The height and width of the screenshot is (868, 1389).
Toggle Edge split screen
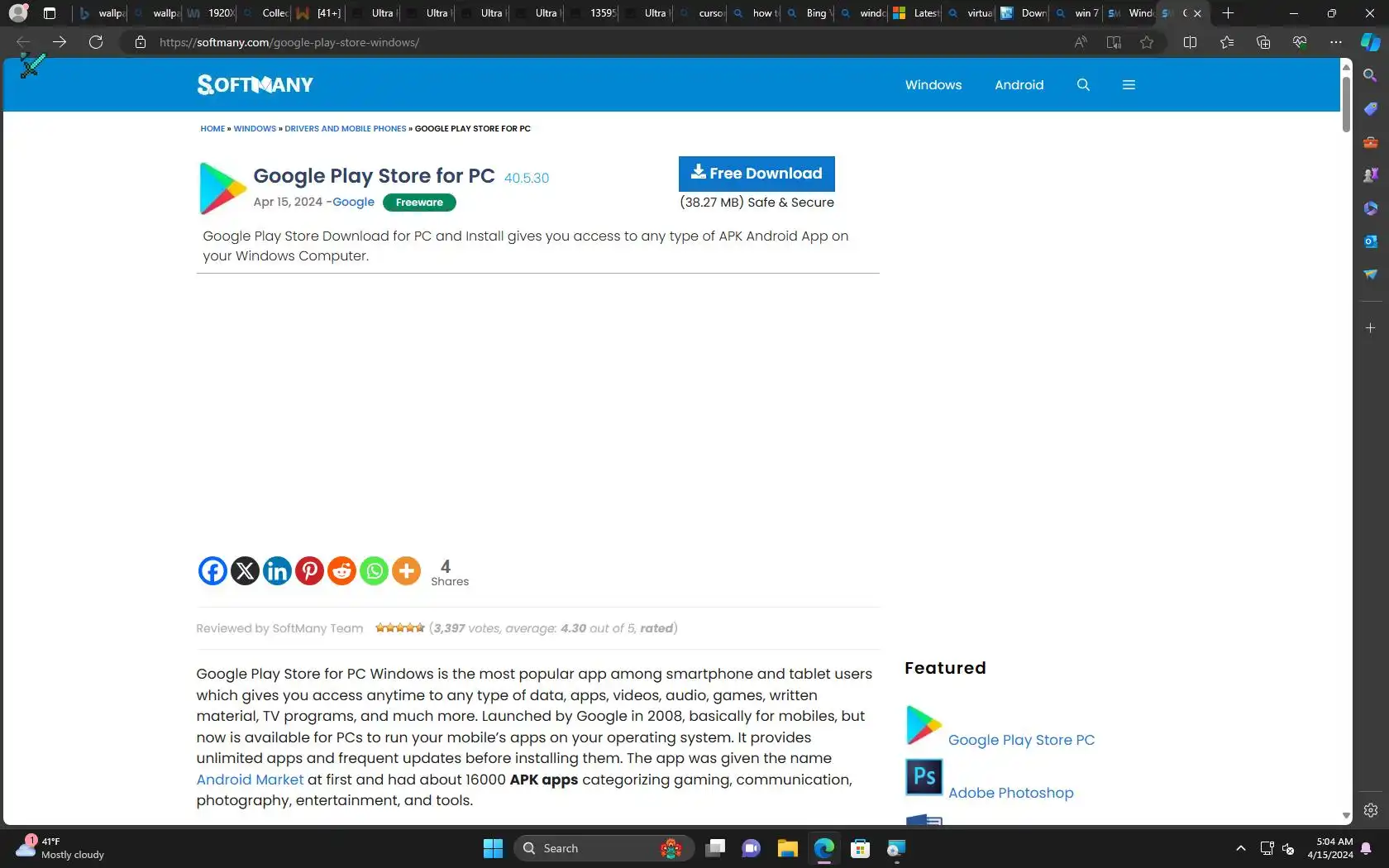pos(1190,42)
